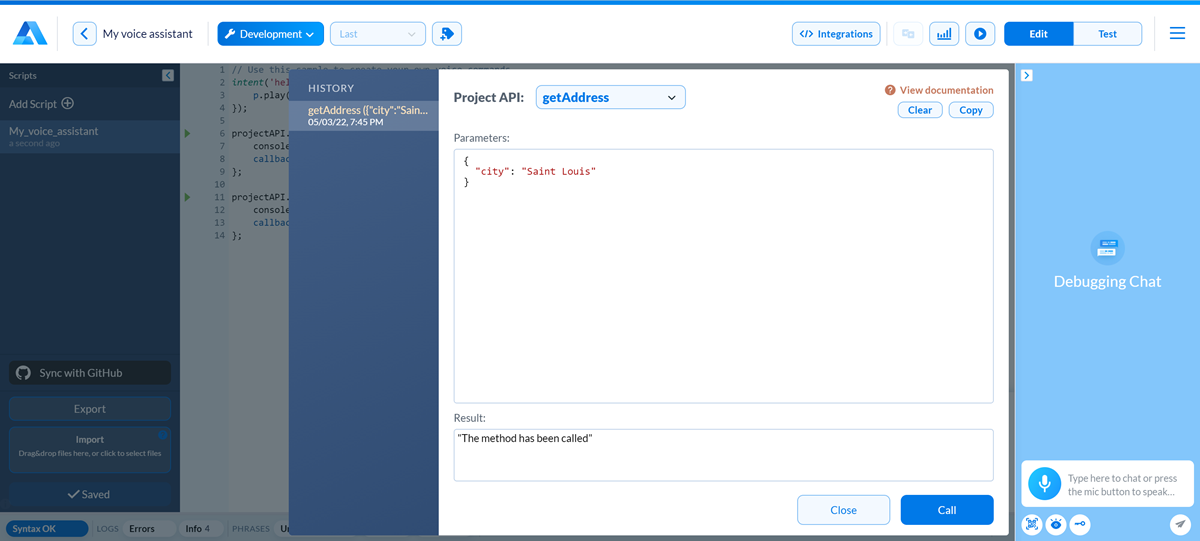Click the HISTORY heading
1200x541 pixels.
(x=331, y=88)
